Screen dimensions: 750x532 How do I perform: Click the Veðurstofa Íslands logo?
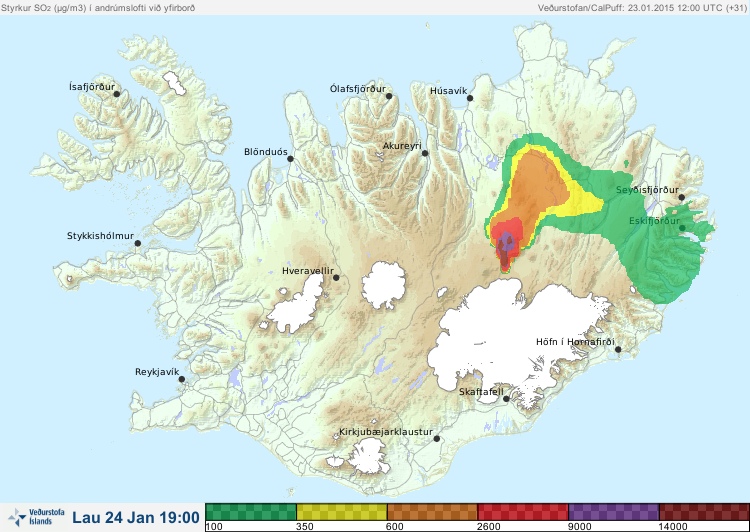coord(37,517)
